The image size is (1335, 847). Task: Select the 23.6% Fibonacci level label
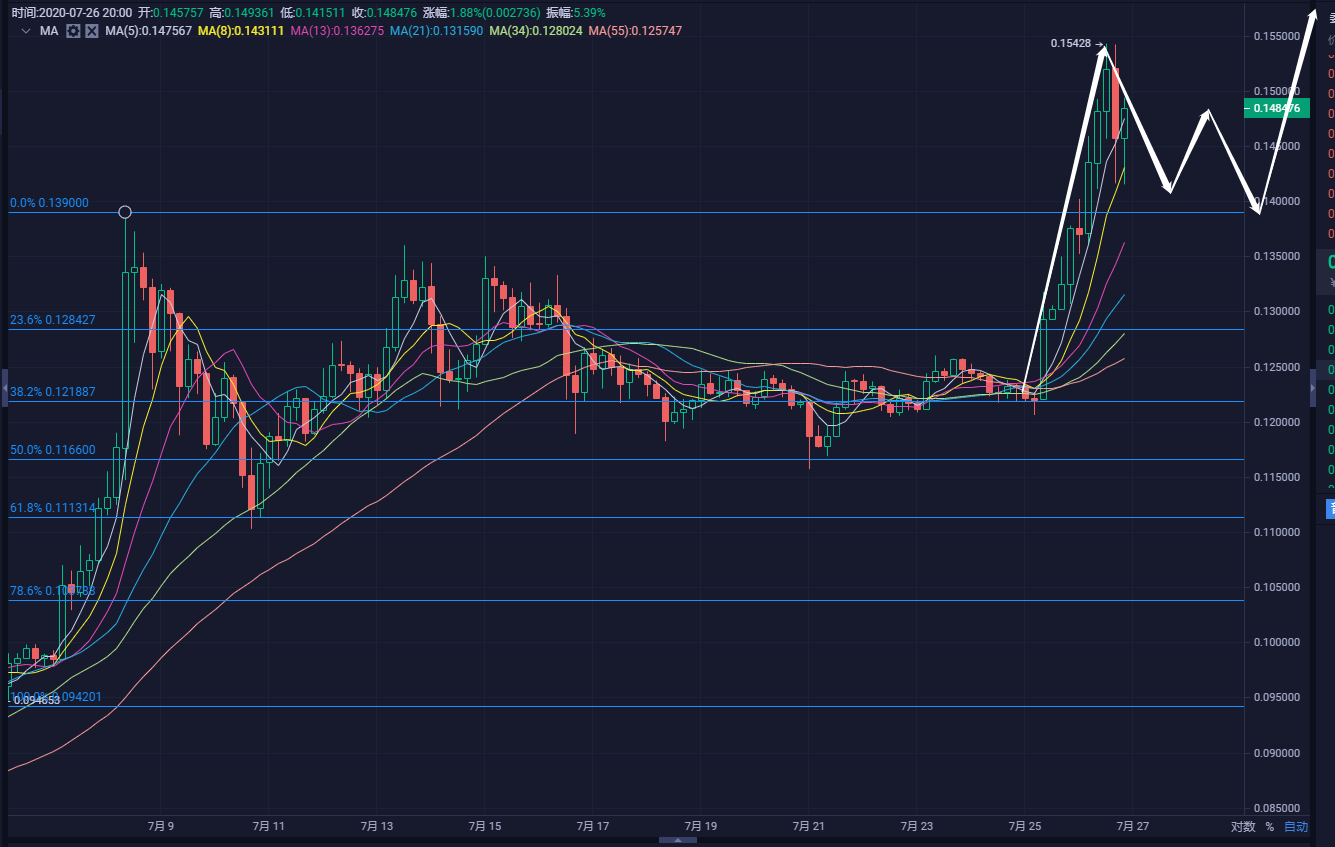click(x=52, y=320)
